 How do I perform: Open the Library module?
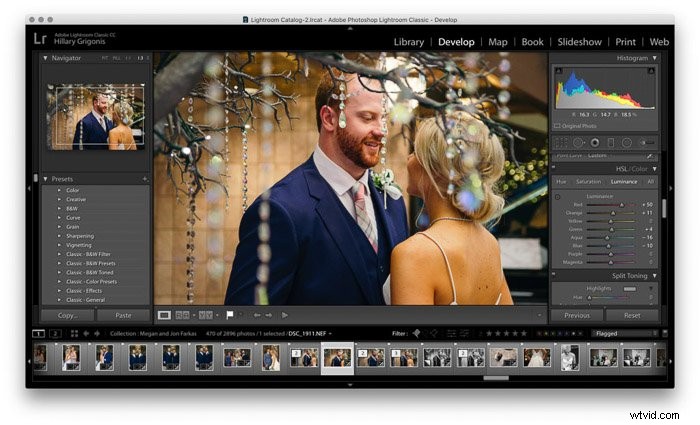pyautogui.click(x=408, y=42)
